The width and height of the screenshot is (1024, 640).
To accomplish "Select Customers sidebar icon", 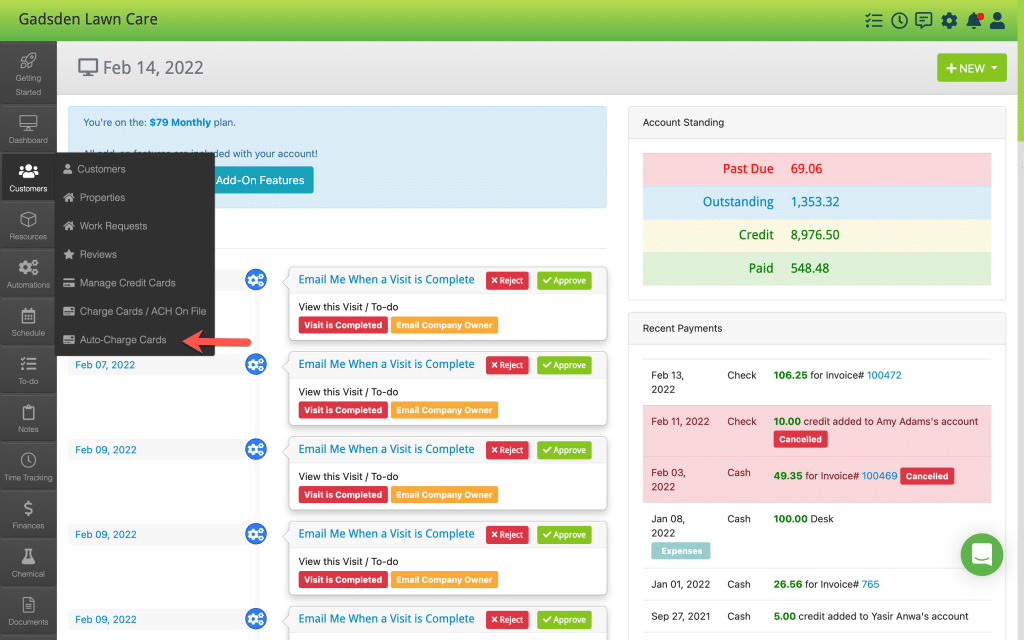I will (28, 177).
